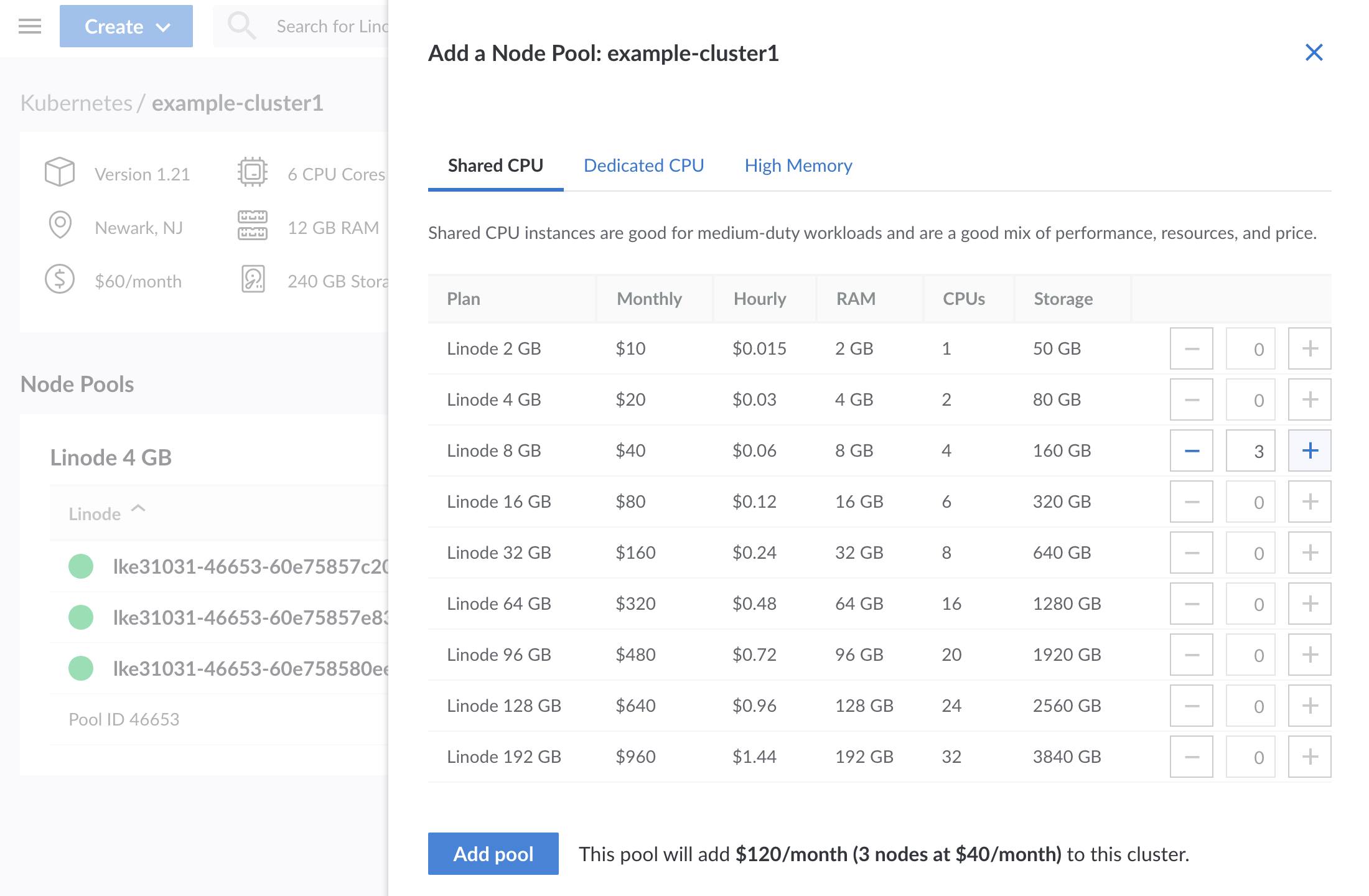The height and width of the screenshot is (896, 1369).
Task: Switch to the High Memory tab
Action: click(798, 166)
